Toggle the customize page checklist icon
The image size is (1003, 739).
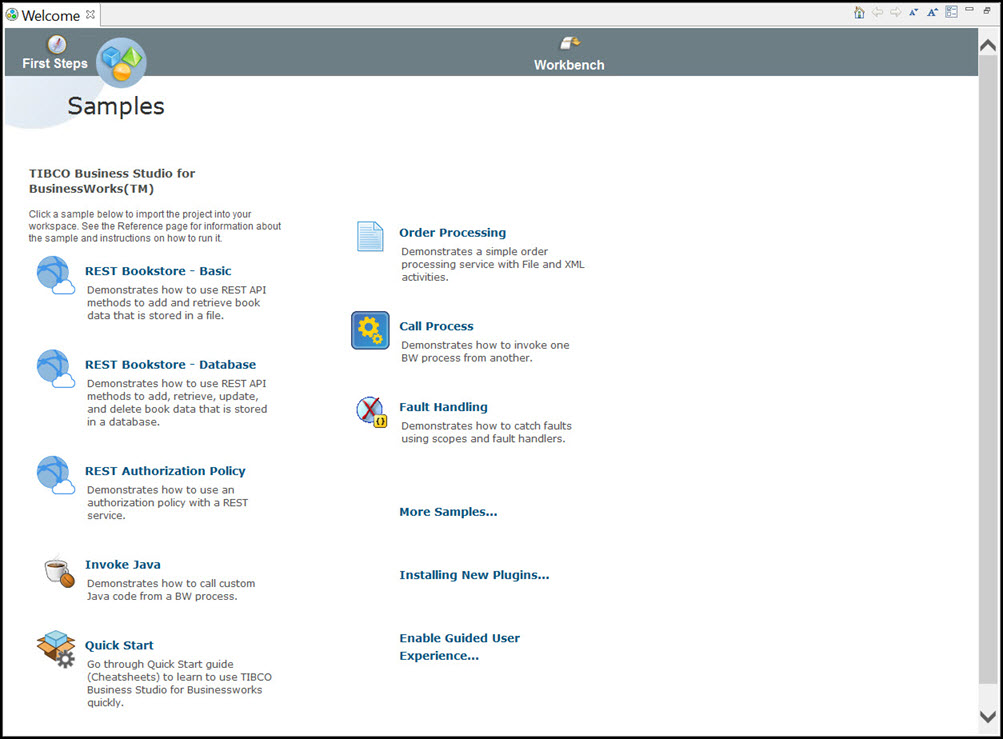[951, 12]
